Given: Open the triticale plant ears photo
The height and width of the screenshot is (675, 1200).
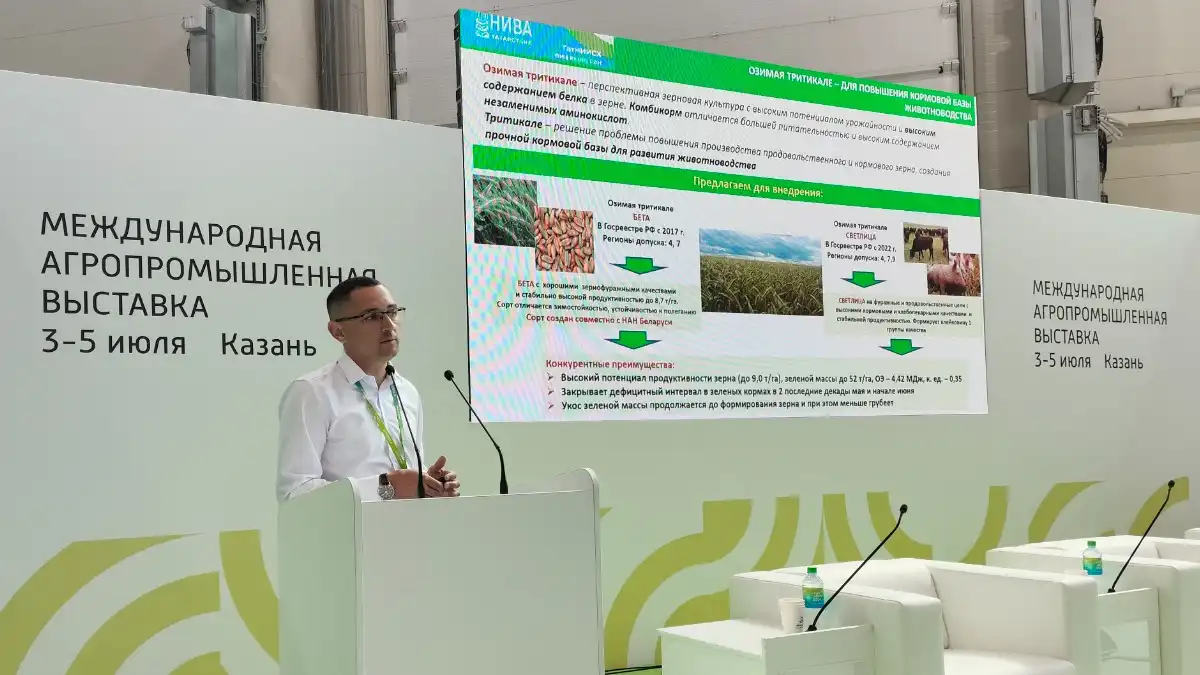Looking at the screenshot, I should click(505, 210).
